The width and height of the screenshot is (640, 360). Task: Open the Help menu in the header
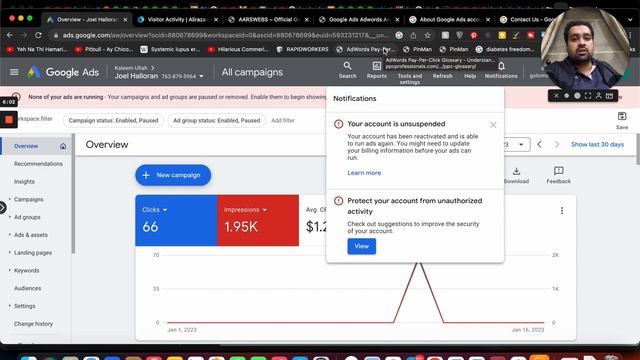click(470, 76)
